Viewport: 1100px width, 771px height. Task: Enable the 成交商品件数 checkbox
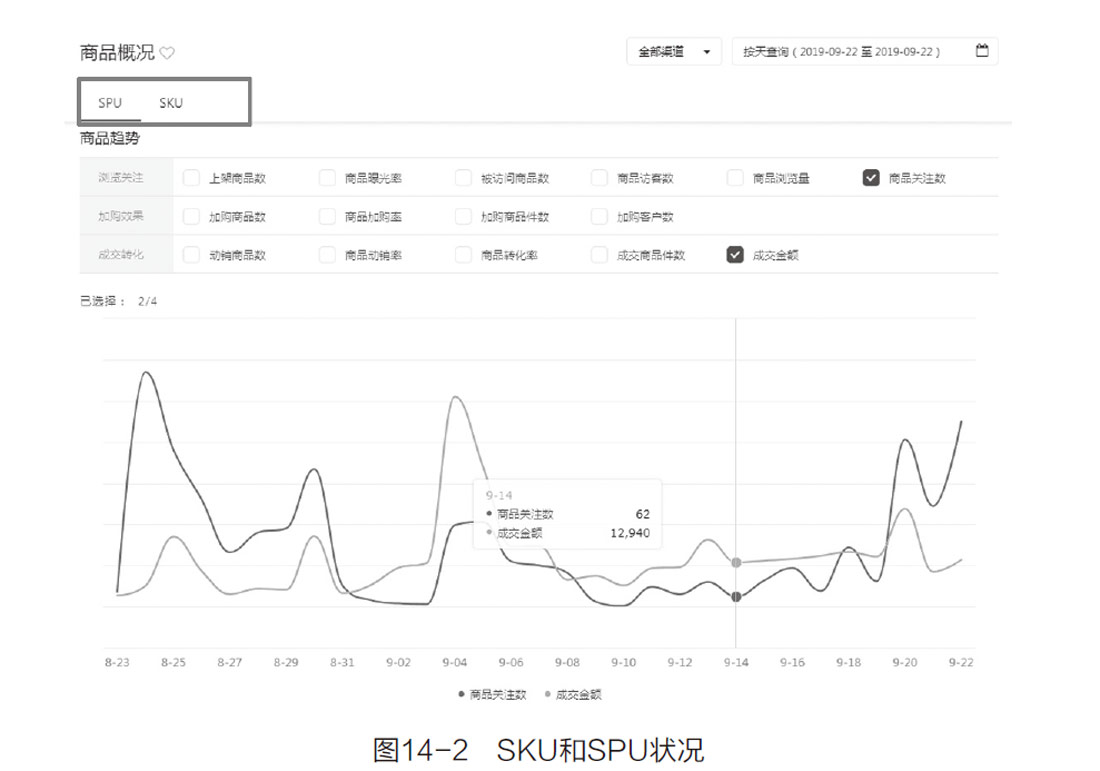599,254
